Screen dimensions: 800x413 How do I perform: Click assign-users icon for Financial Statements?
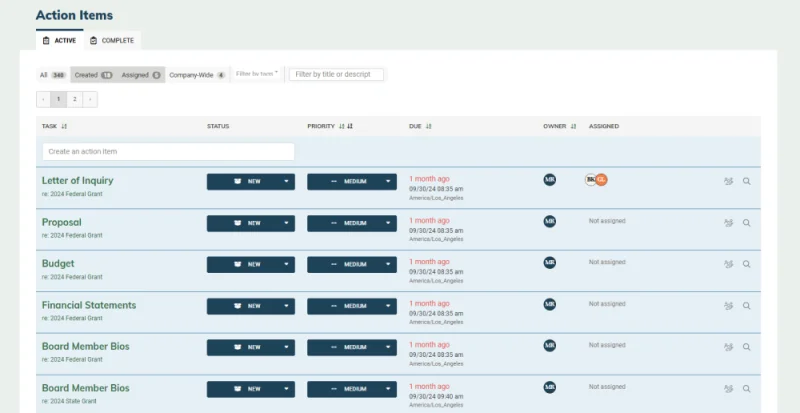click(x=729, y=306)
